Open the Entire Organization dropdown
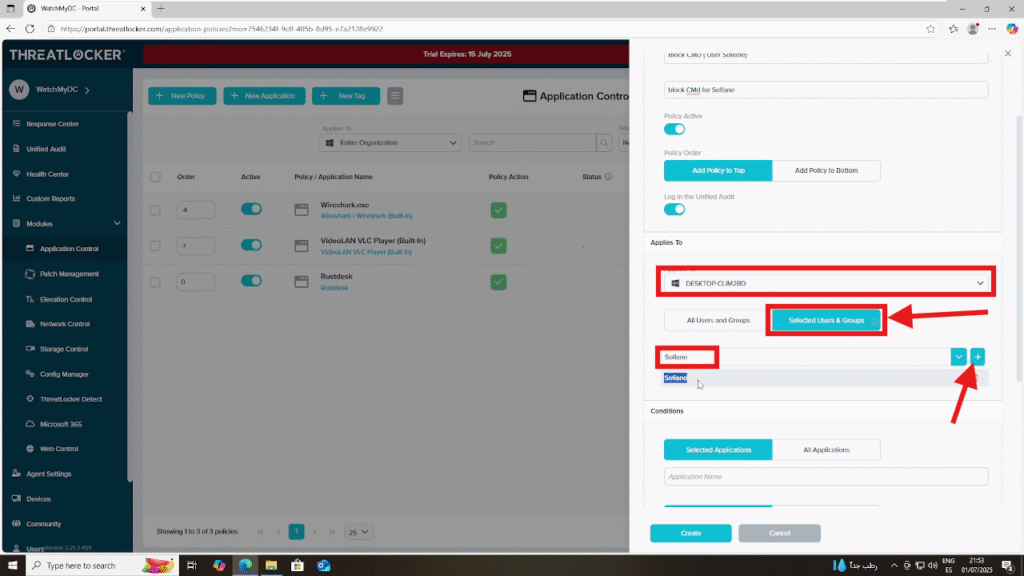This screenshot has width=1024, height=576. [x=390, y=142]
